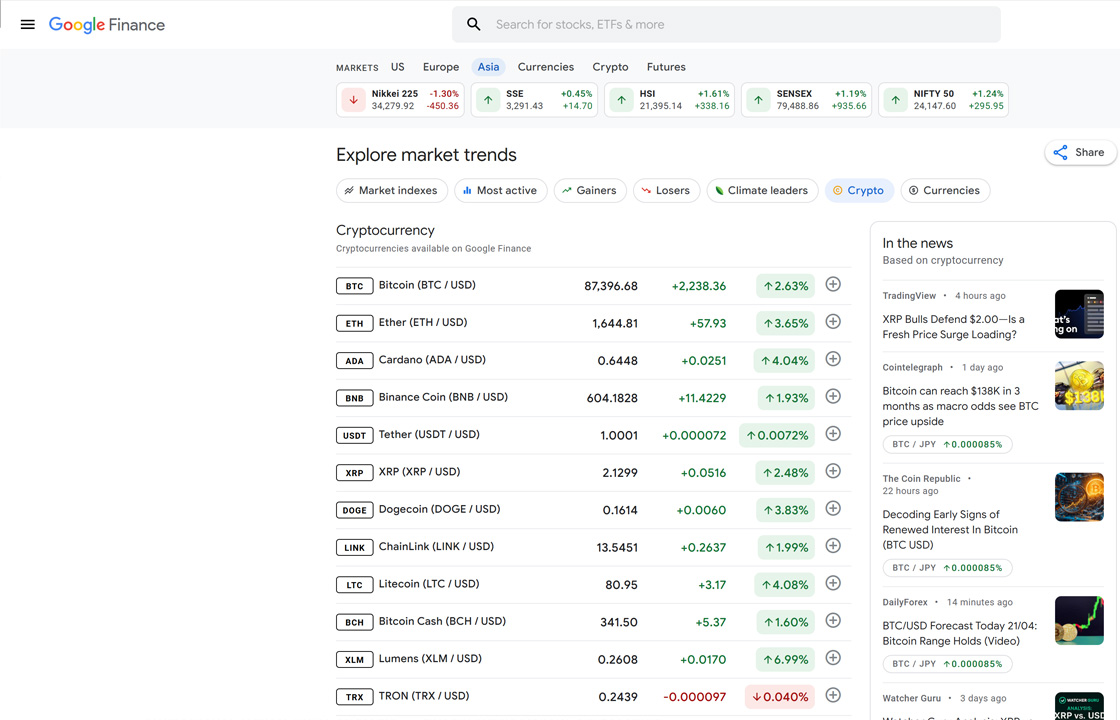
Task: Click BTC / JPY chip under Cointelegraph article
Action: point(947,444)
